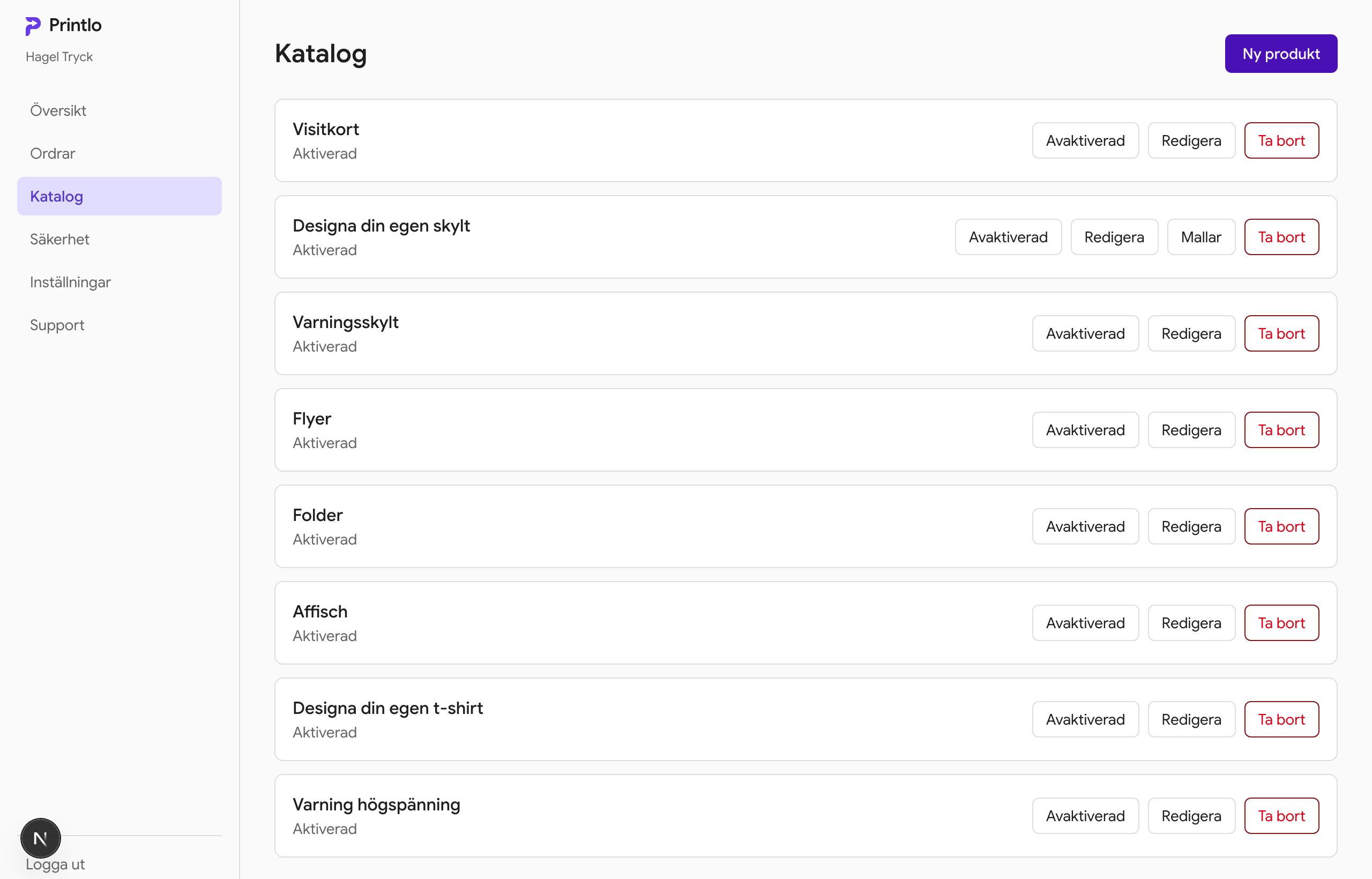Screen dimensions: 1372x879
Task: Delete the Flyer product
Action: [x=1281, y=430]
